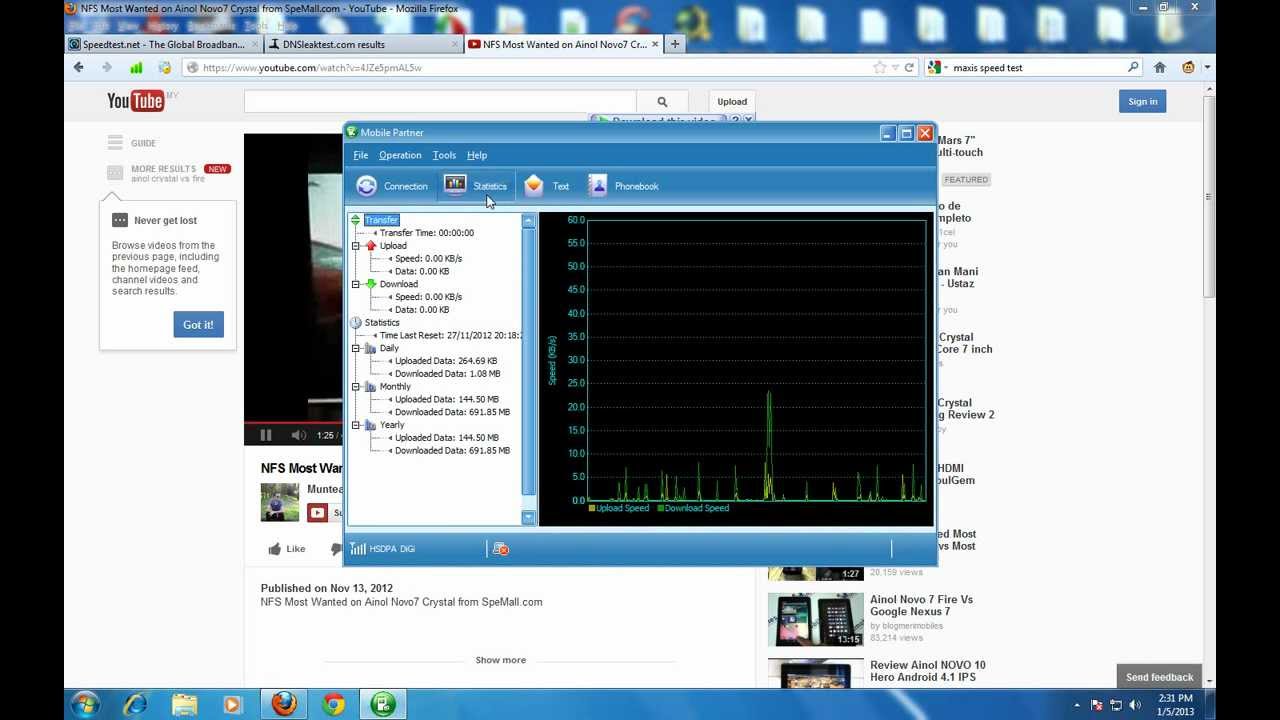Open Windows Start menu
Image resolution: width=1280 pixels, height=720 pixels.
85,704
